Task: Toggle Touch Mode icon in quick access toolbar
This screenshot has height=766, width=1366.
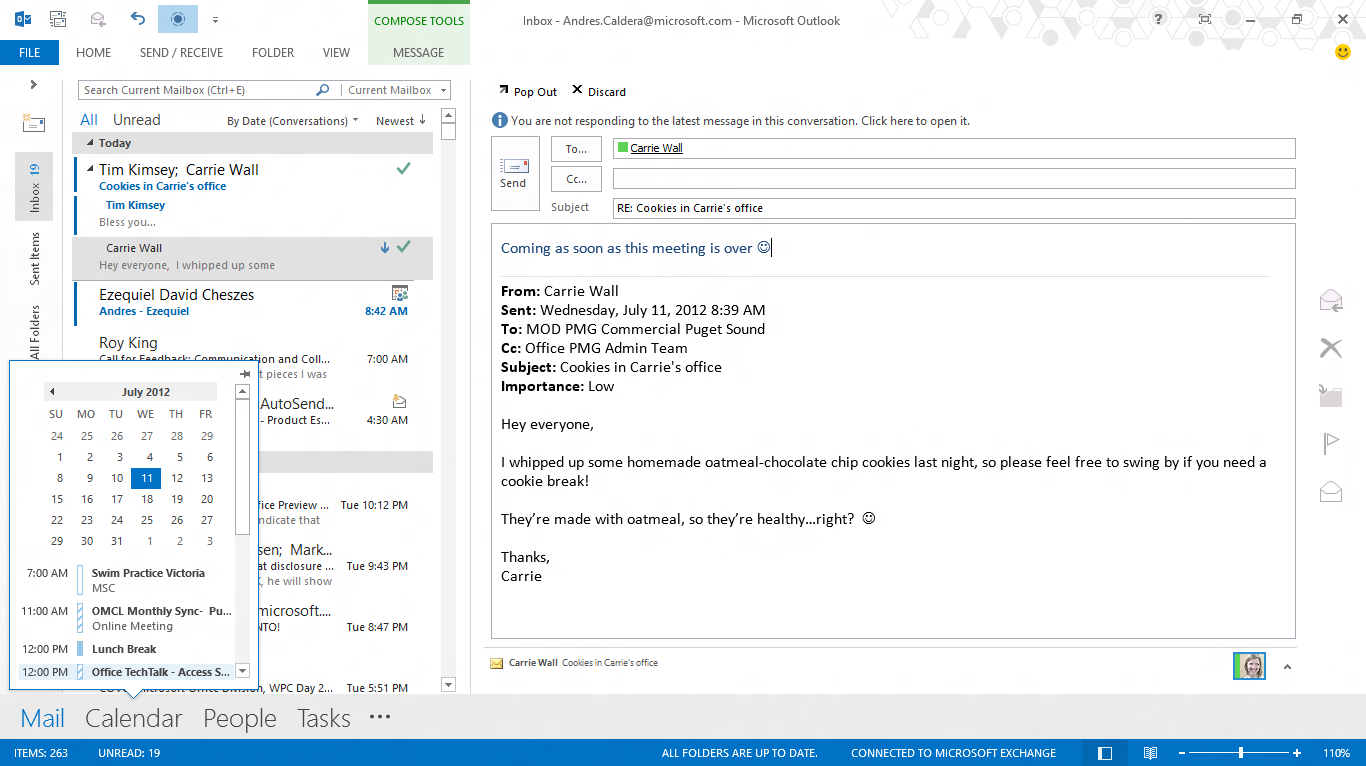Action: coord(178,19)
